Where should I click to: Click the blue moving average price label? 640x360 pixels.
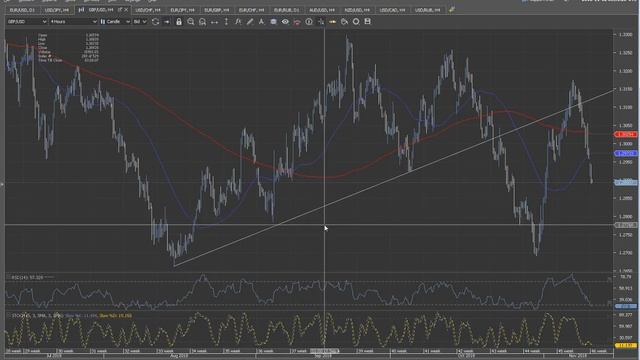(x=626, y=153)
